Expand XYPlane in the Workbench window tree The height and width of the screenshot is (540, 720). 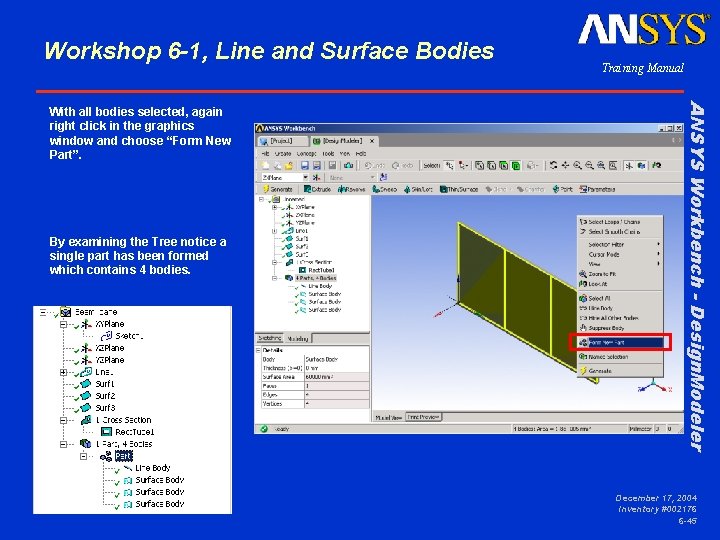pos(275,207)
